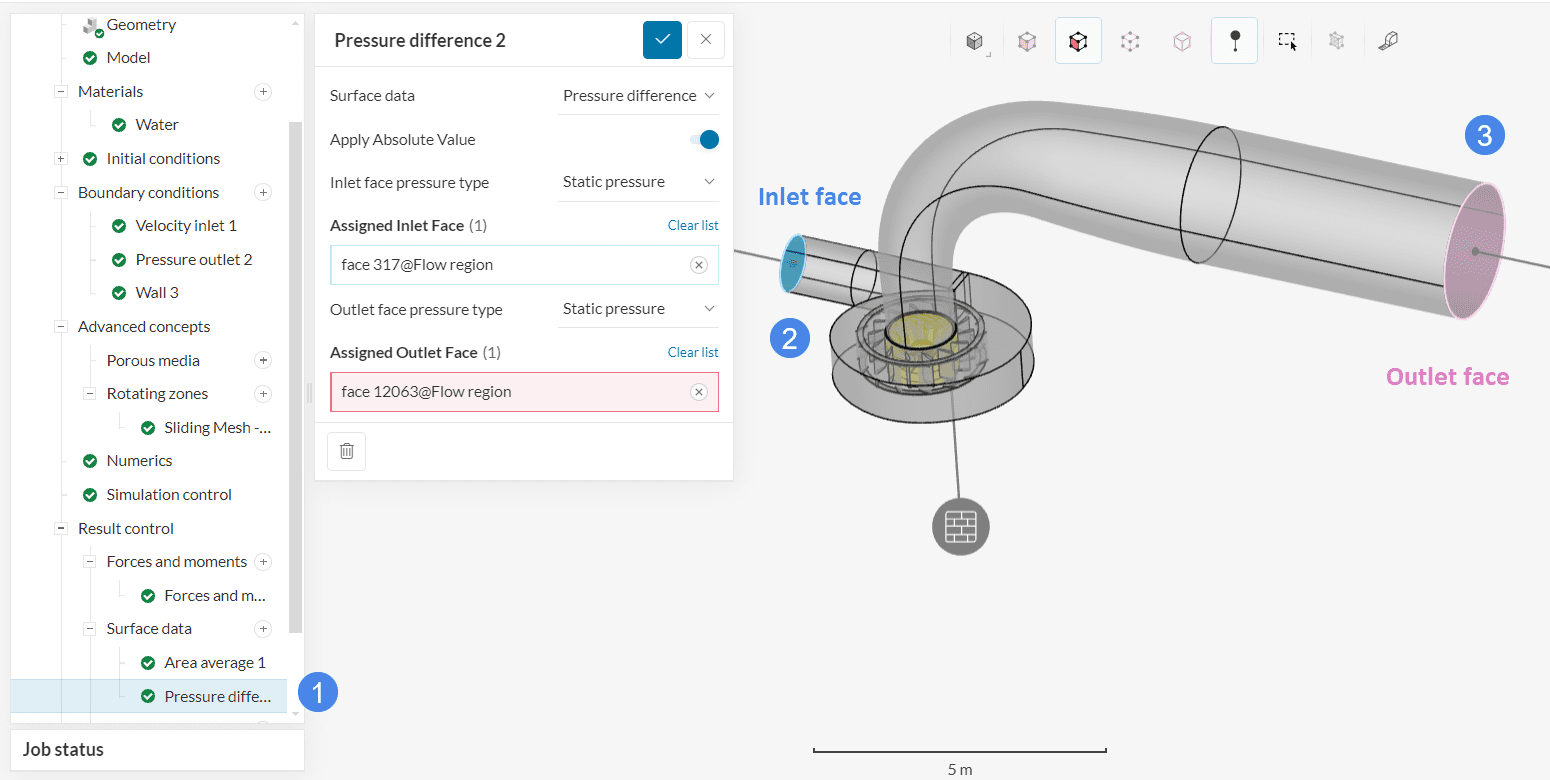
Task: Select Velocity inlet 1 in the tree
Action: point(186,226)
